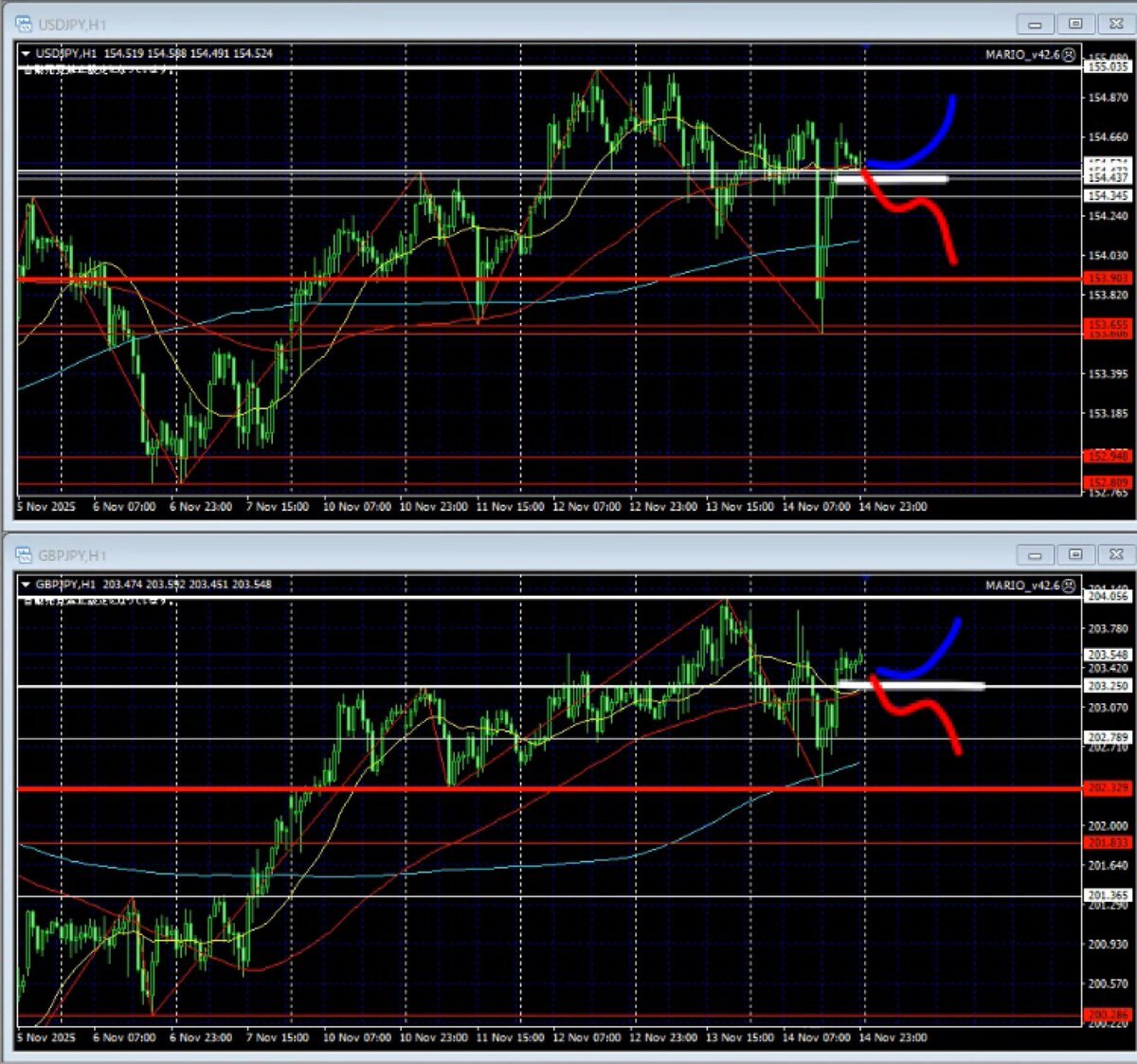Click 10 Nov 23:00 on GBPJPY time axis

tap(433, 1037)
